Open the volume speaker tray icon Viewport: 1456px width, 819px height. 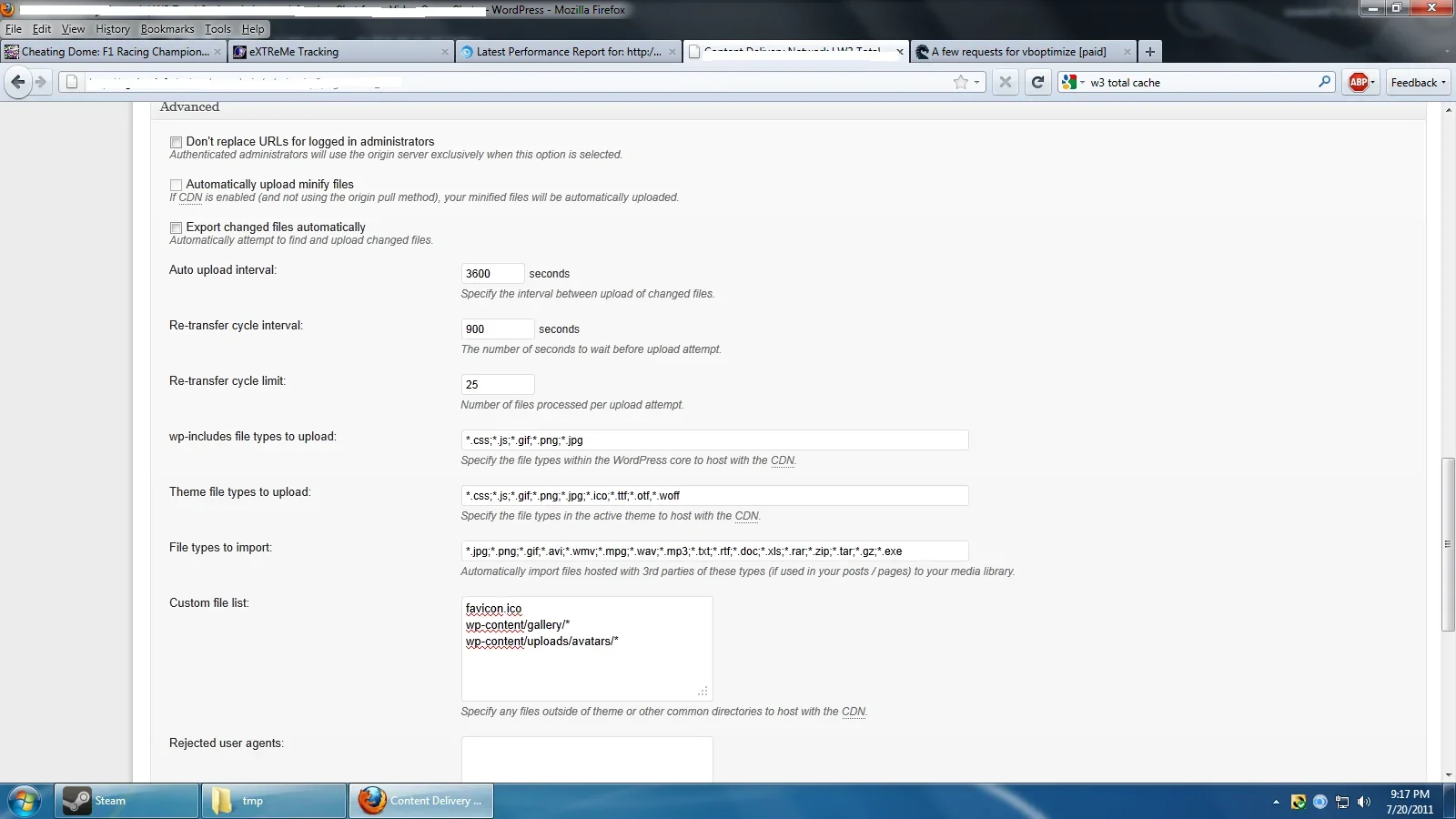point(1364,802)
